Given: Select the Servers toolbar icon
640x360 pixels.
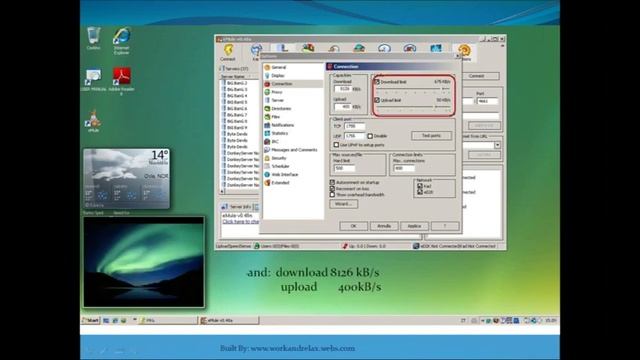Looking at the screenshot, I should point(282,48).
